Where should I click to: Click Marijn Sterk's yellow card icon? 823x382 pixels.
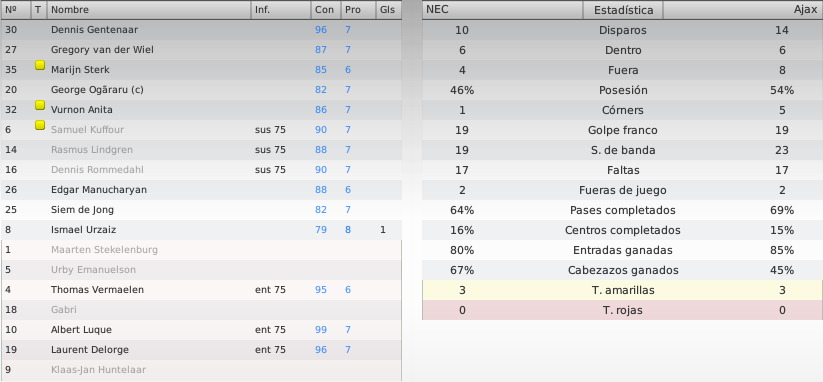point(40,66)
